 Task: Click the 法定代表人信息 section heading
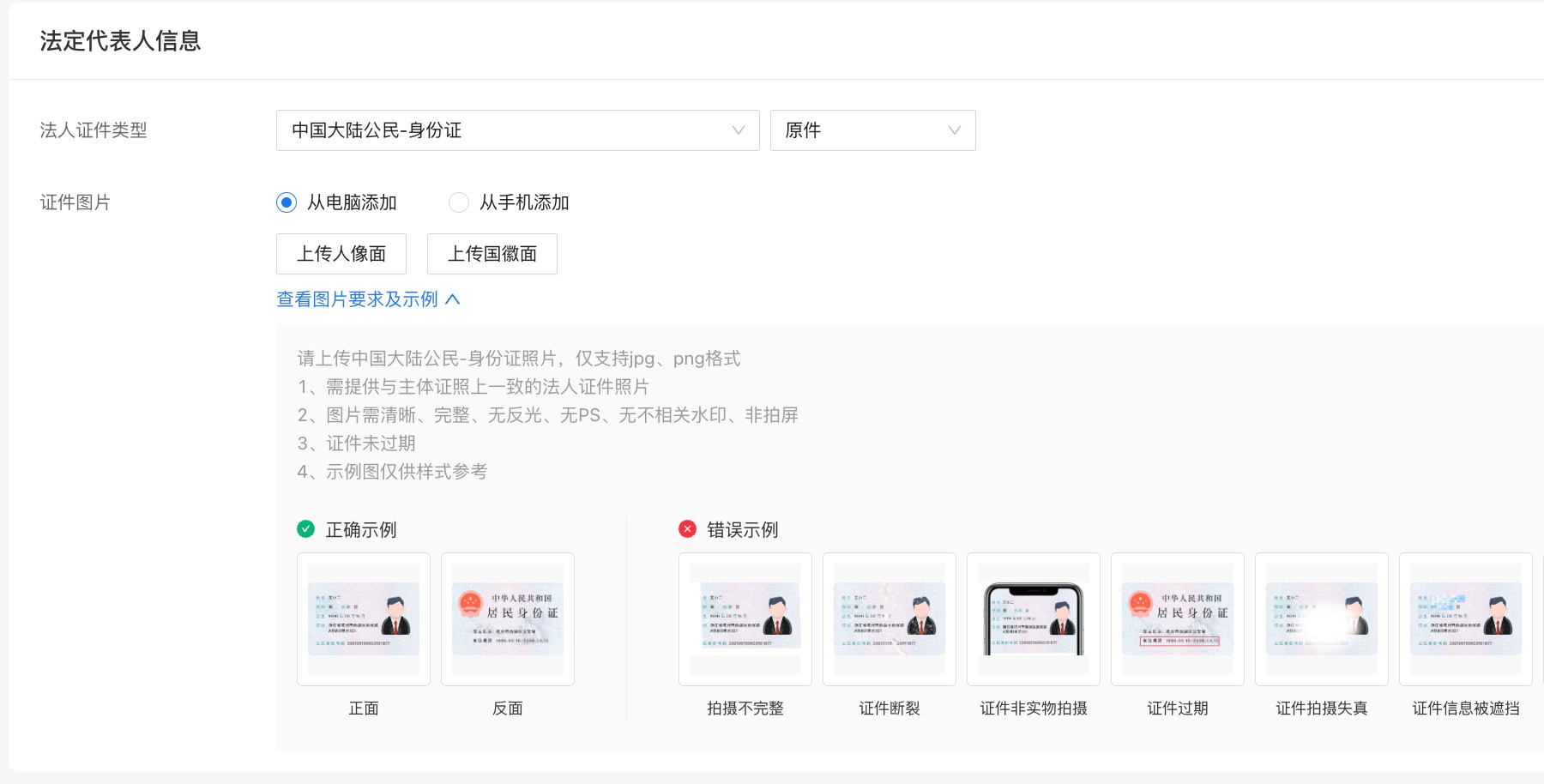click(120, 41)
